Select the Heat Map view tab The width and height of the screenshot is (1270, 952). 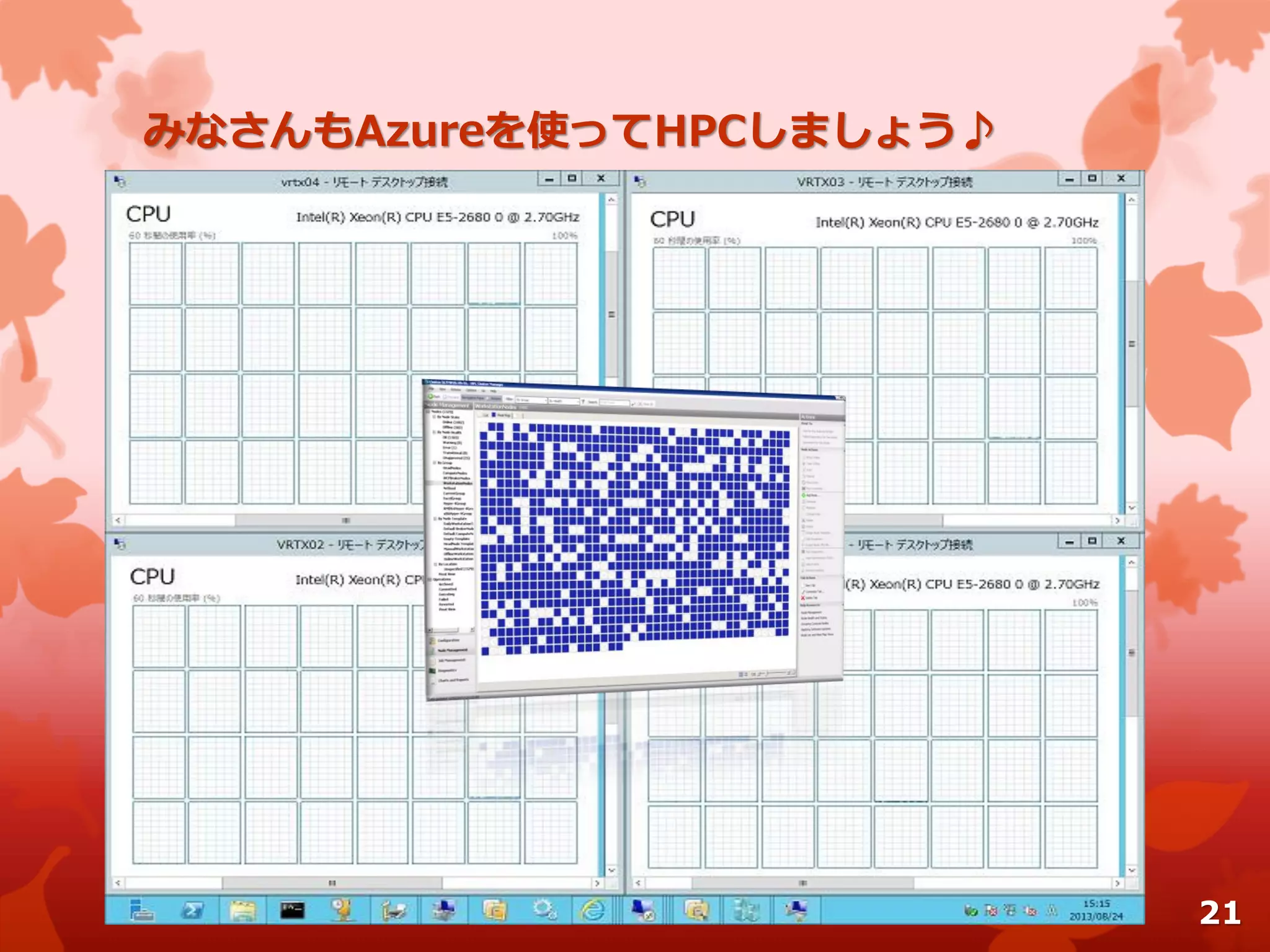tap(501, 415)
